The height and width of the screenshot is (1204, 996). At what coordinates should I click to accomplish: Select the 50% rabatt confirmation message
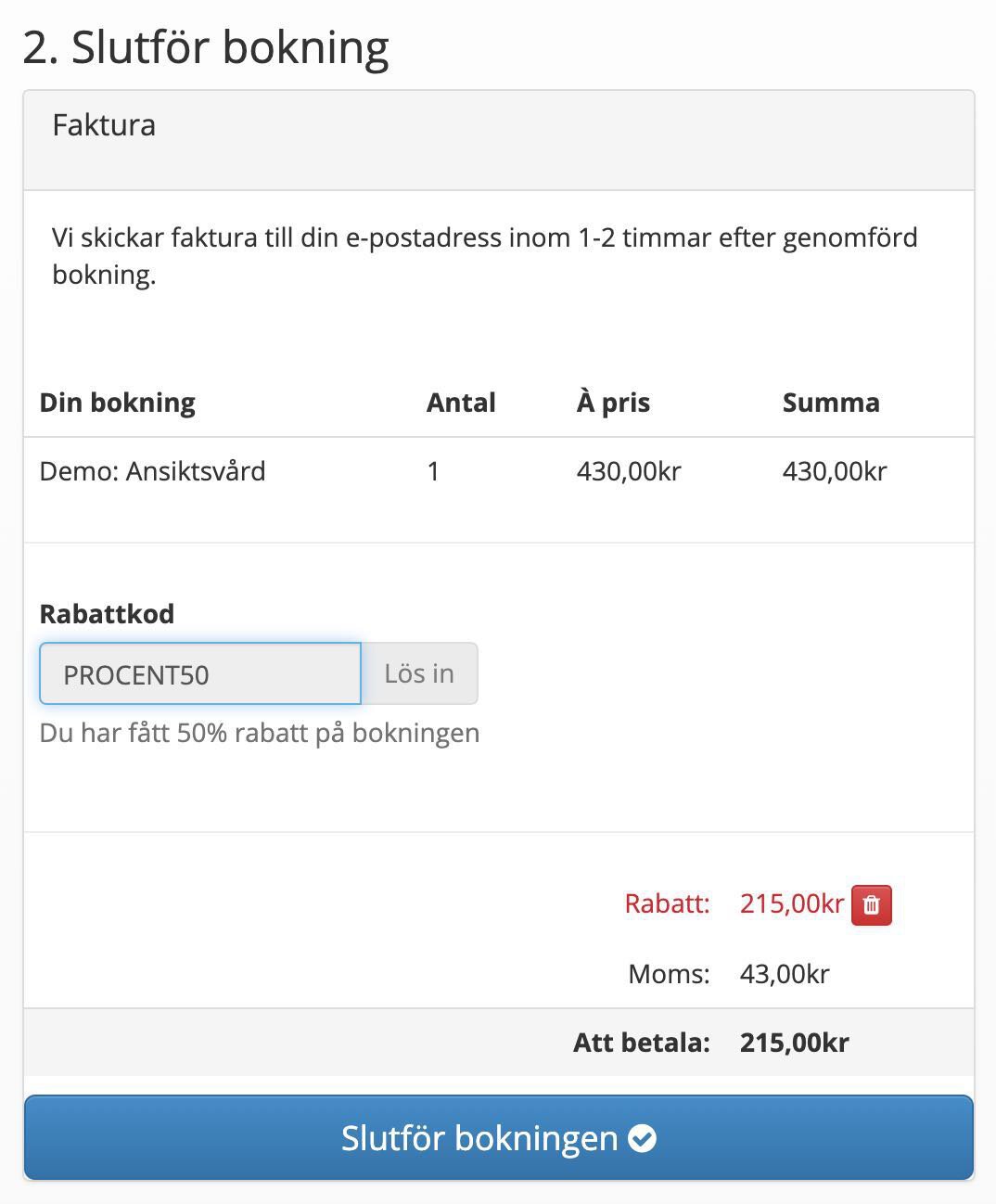point(260,733)
